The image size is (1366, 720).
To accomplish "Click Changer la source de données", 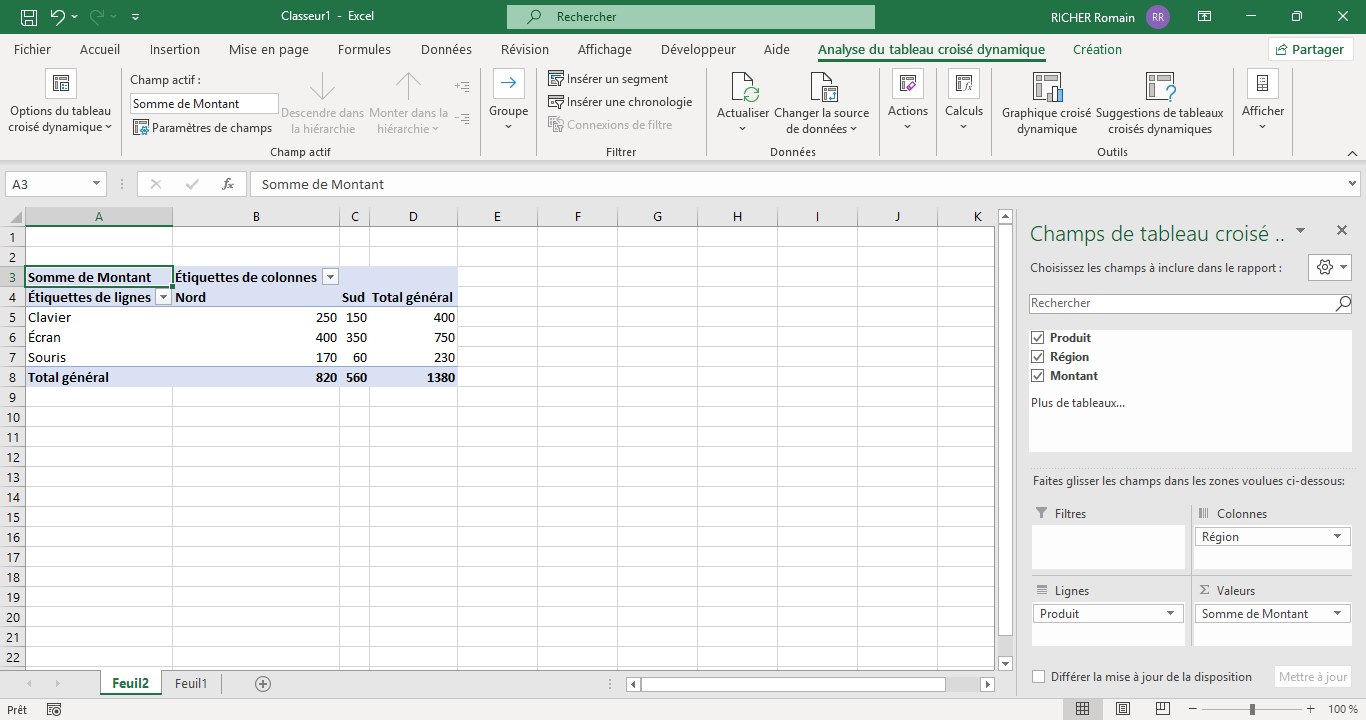I will point(822,104).
